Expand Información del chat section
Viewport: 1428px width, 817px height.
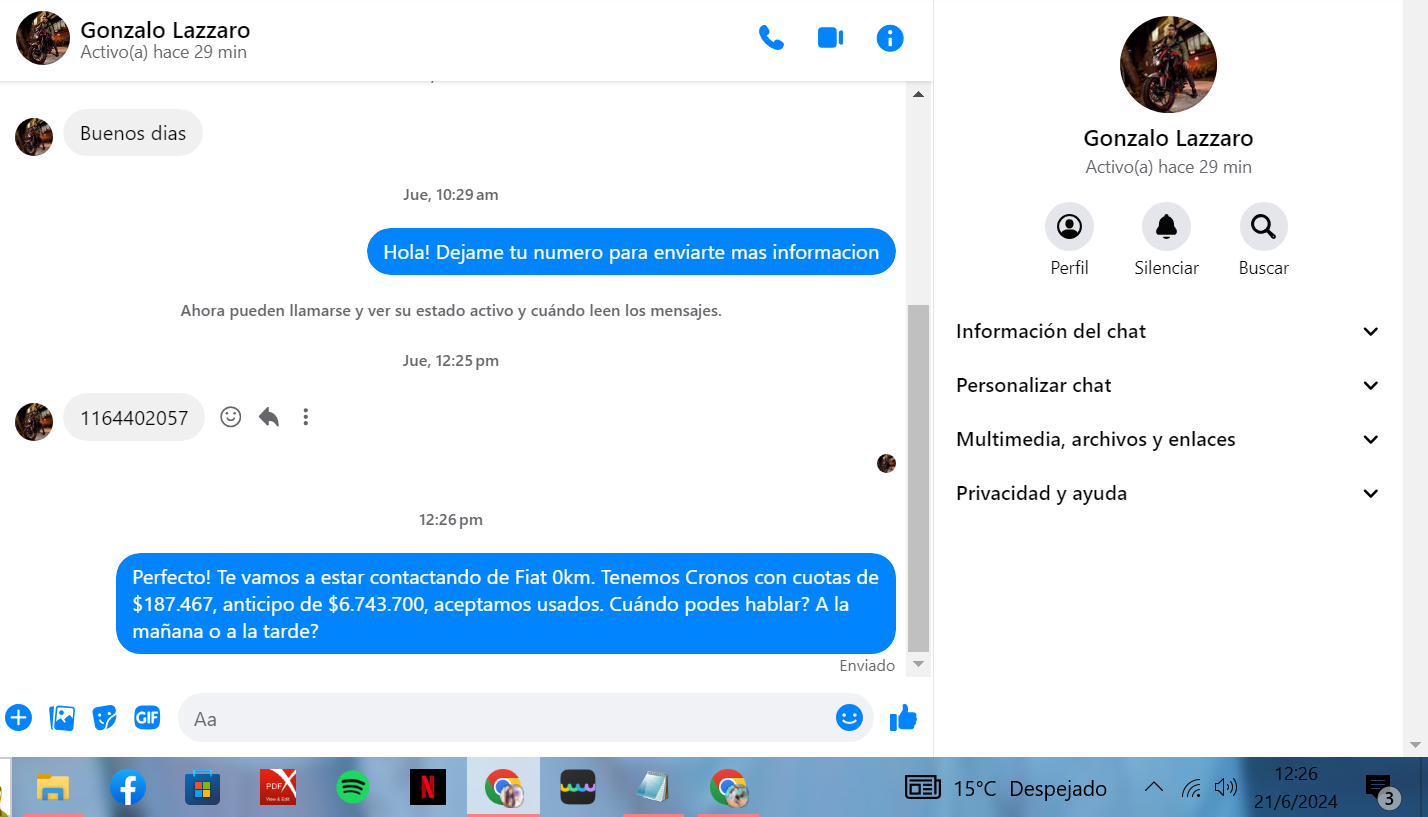[1168, 331]
